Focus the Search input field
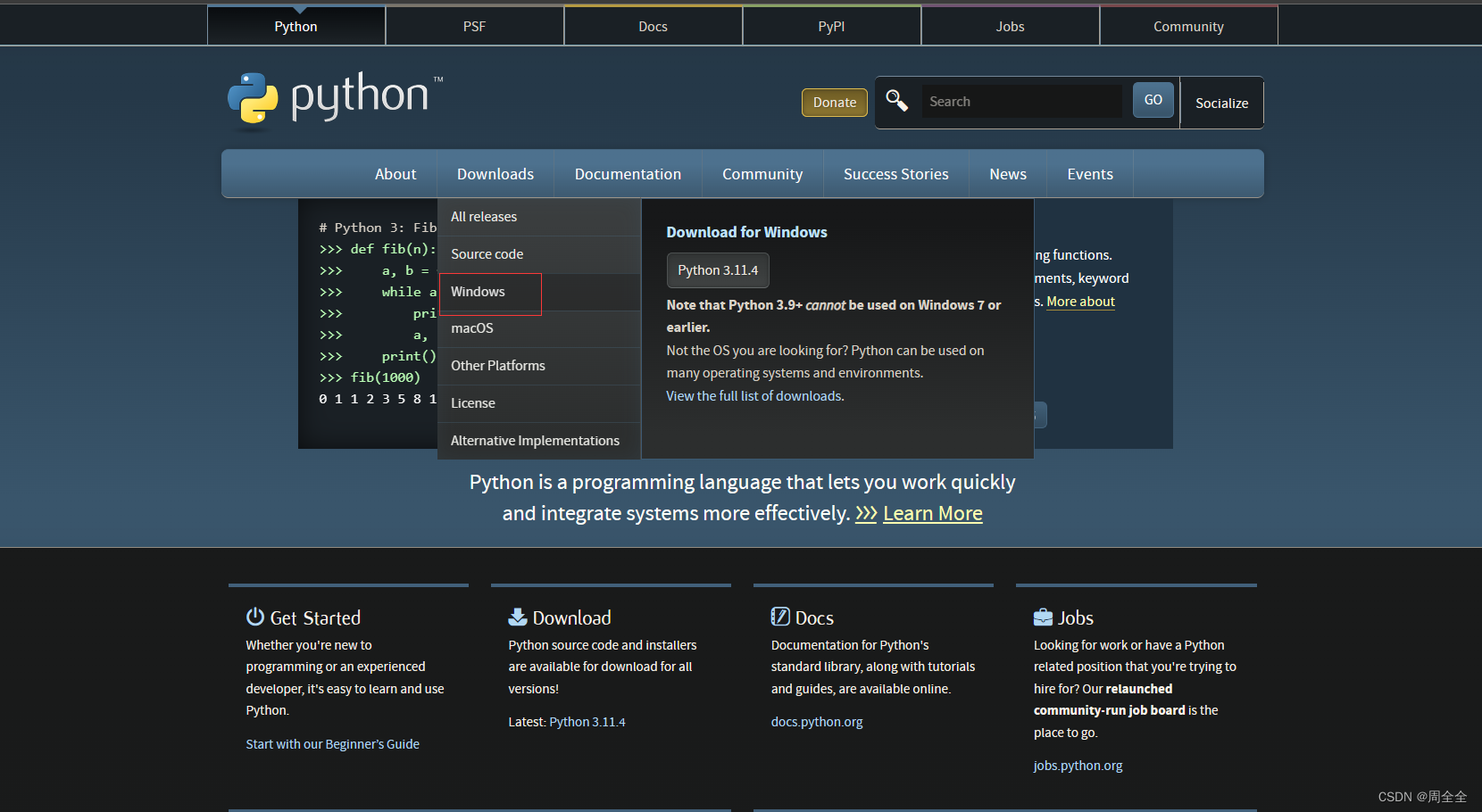The width and height of the screenshot is (1482, 812). coord(1022,102)
